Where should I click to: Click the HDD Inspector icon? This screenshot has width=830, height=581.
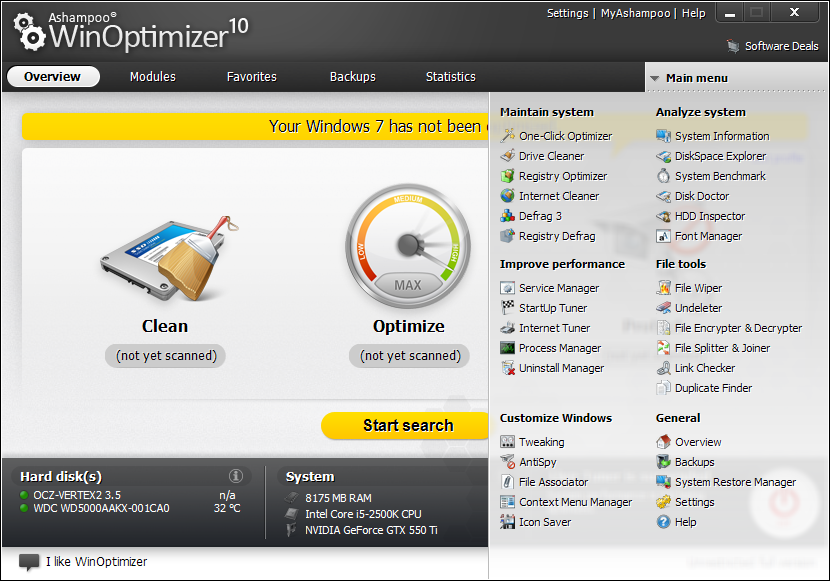(663, 216)
